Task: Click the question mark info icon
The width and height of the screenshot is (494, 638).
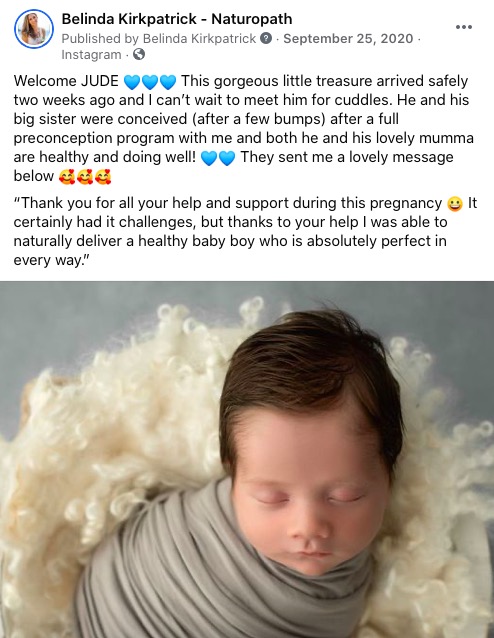Action: pos(266,39)
